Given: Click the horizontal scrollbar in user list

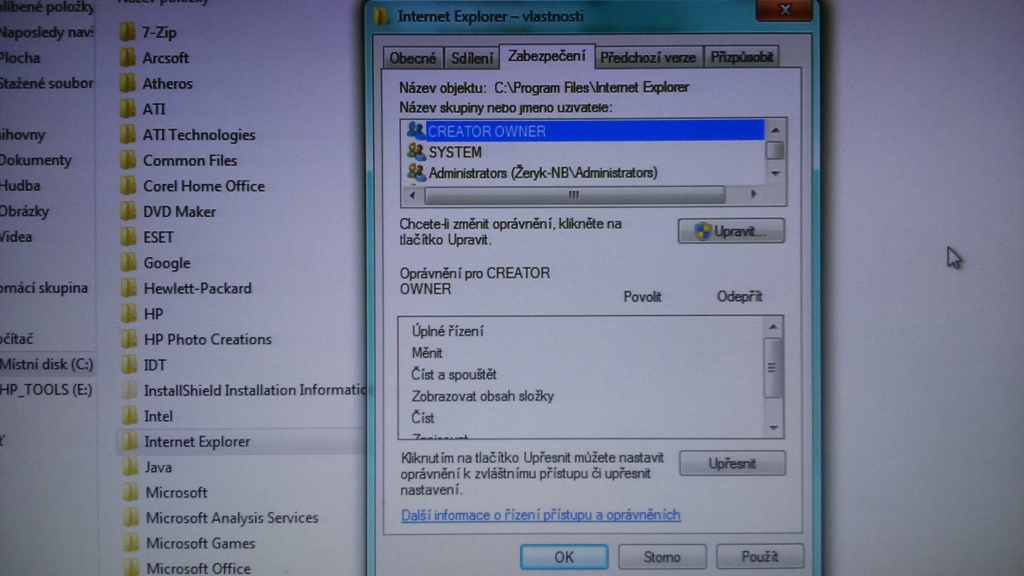Looking at the screenshot, I should pyautogui.click(x=572, y=195).
